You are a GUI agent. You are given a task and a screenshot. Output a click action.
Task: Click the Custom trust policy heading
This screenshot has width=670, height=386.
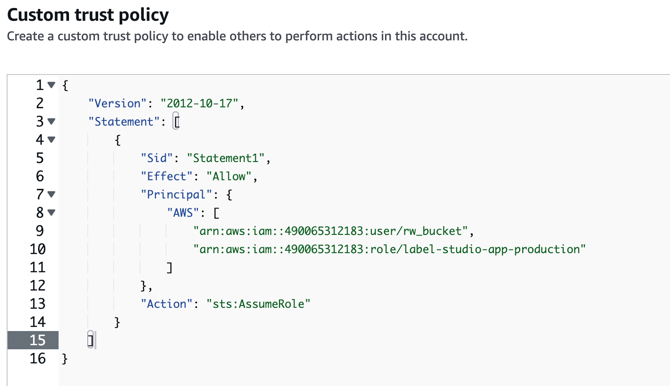pyautogui.click(x=88, y=15)
